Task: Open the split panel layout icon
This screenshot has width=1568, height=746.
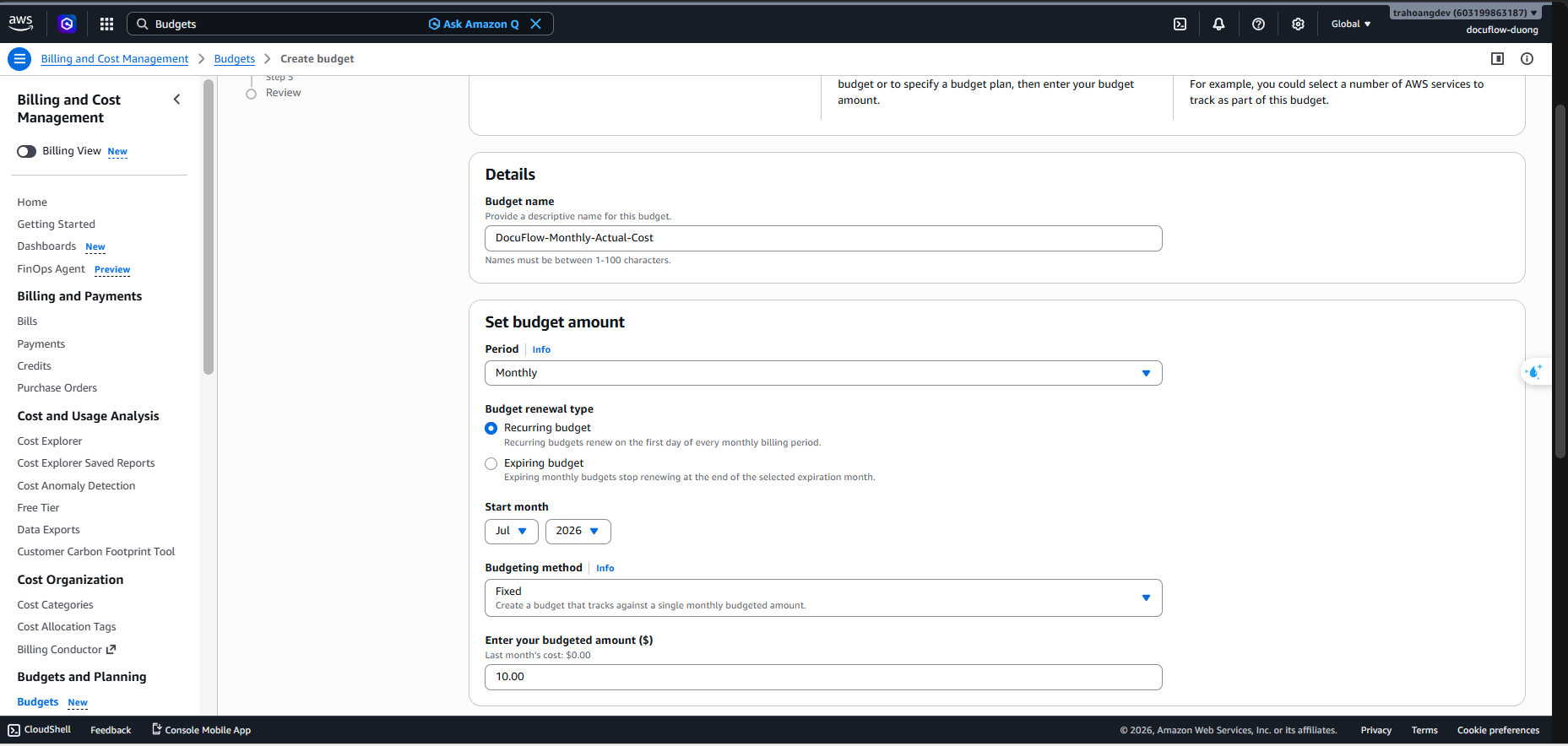Action: tap(1497, 59)
